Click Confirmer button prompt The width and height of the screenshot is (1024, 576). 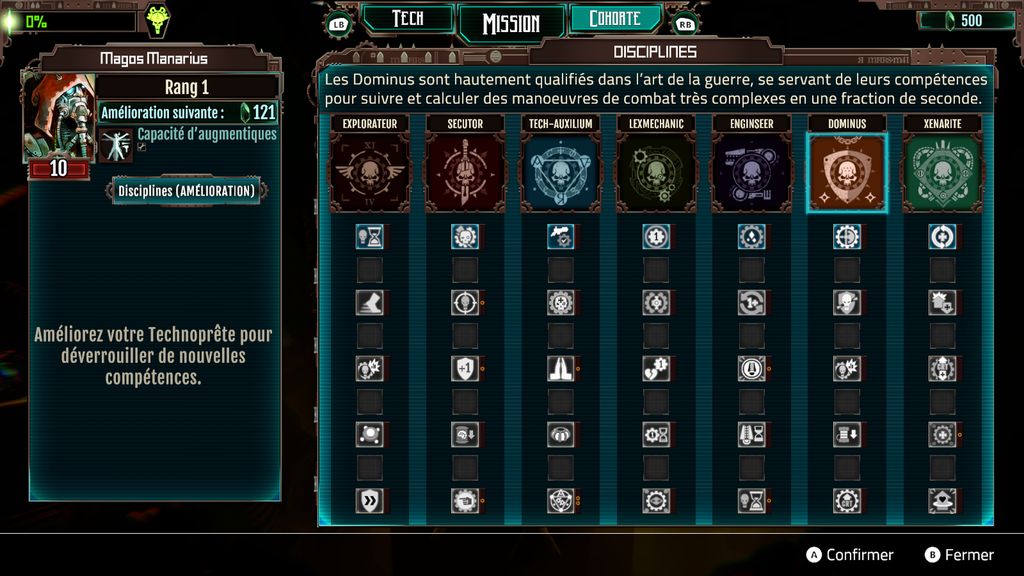tap(850, 554)
